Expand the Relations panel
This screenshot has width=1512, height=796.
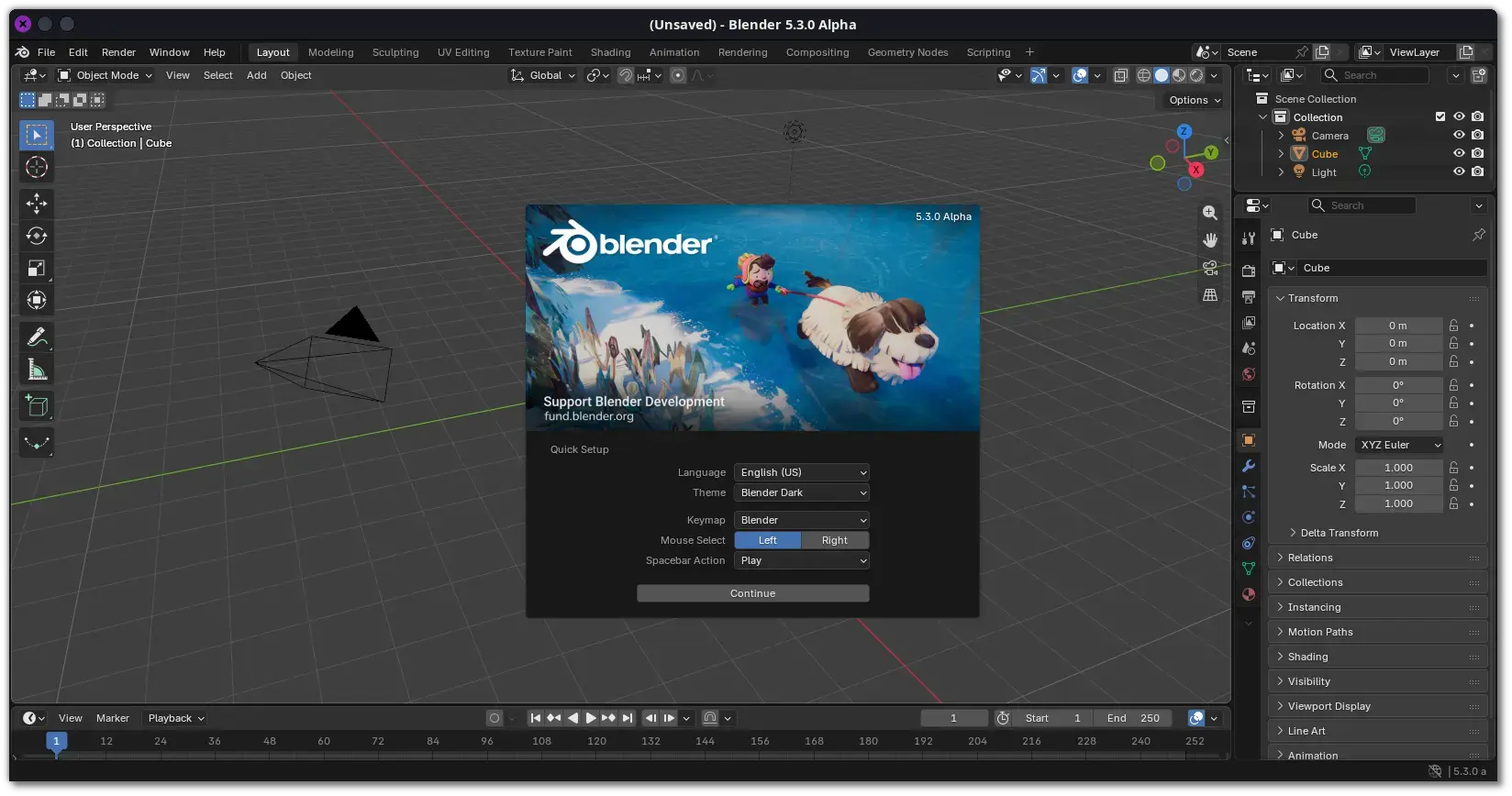point(1377,558)
